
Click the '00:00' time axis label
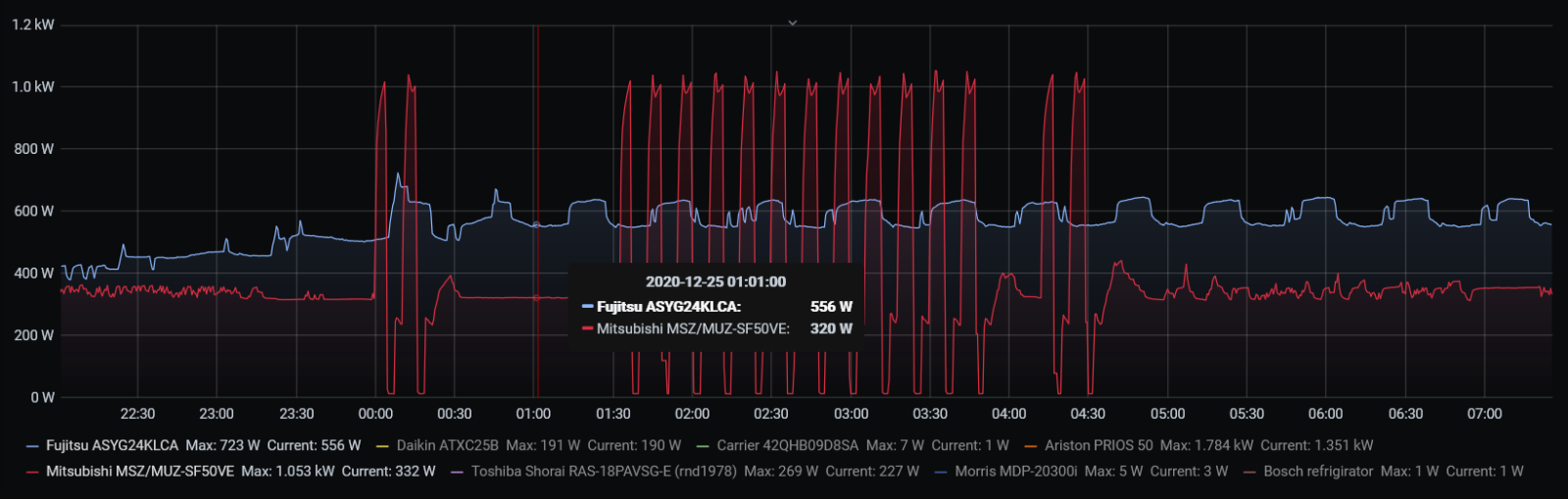(375, 414)
